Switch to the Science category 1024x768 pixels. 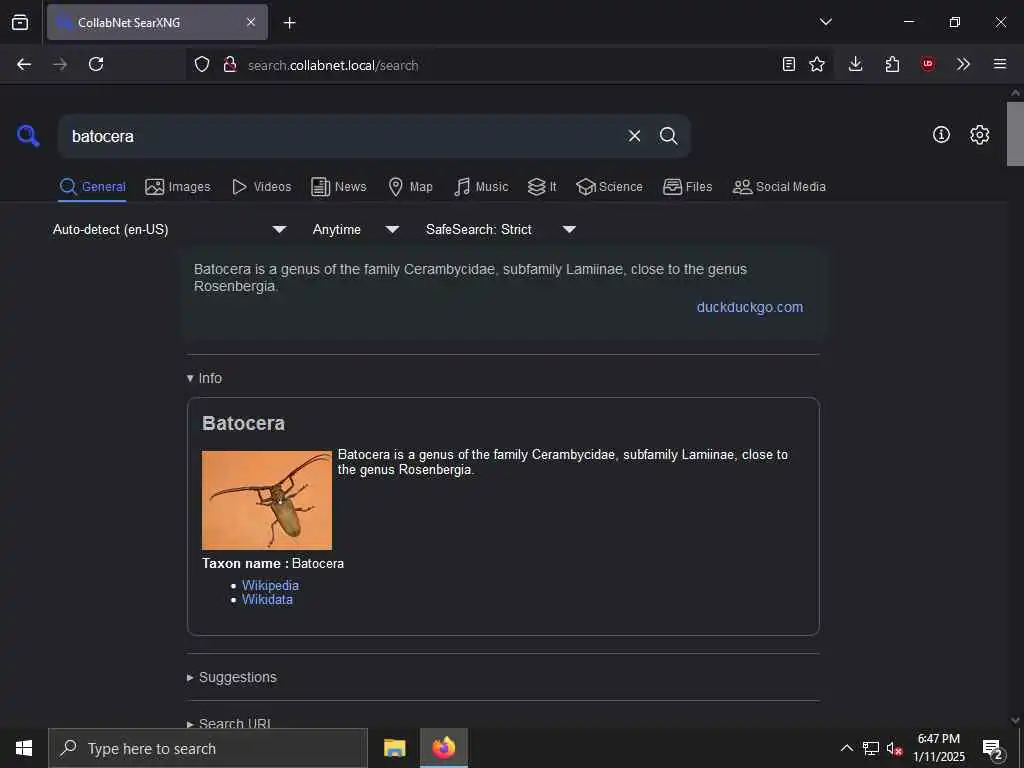[x=609, y=187]
